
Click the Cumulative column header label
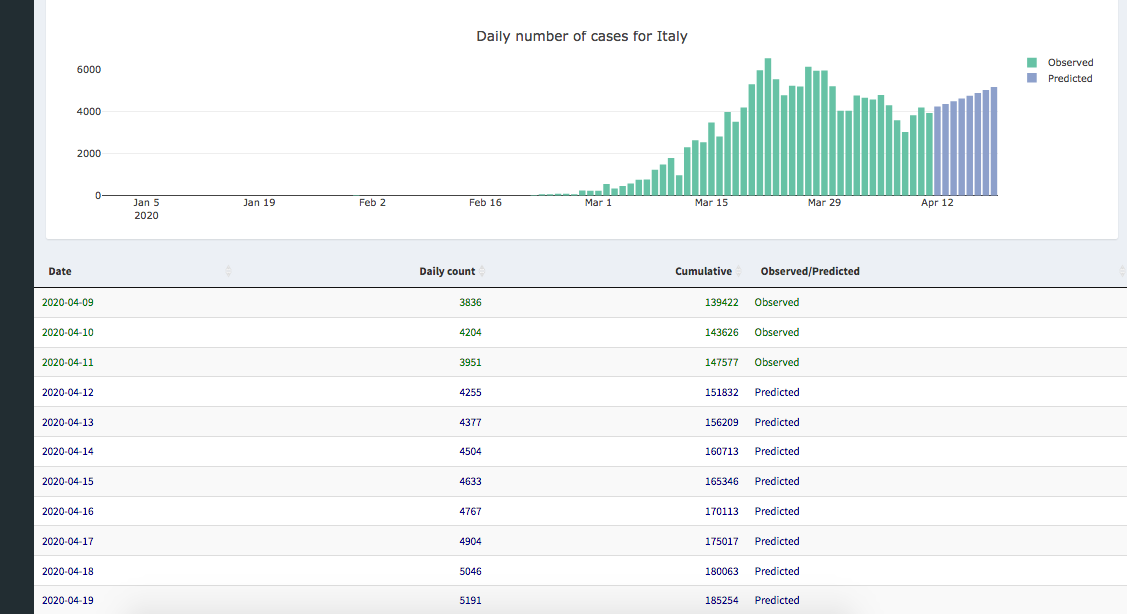click(x=703, y=271)
